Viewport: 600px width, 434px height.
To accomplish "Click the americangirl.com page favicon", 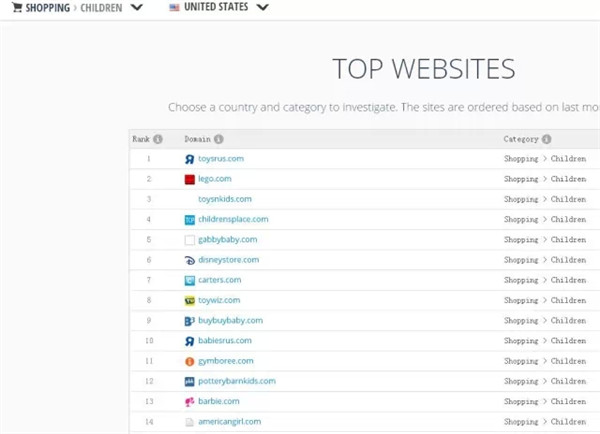I will coord(189,422).
